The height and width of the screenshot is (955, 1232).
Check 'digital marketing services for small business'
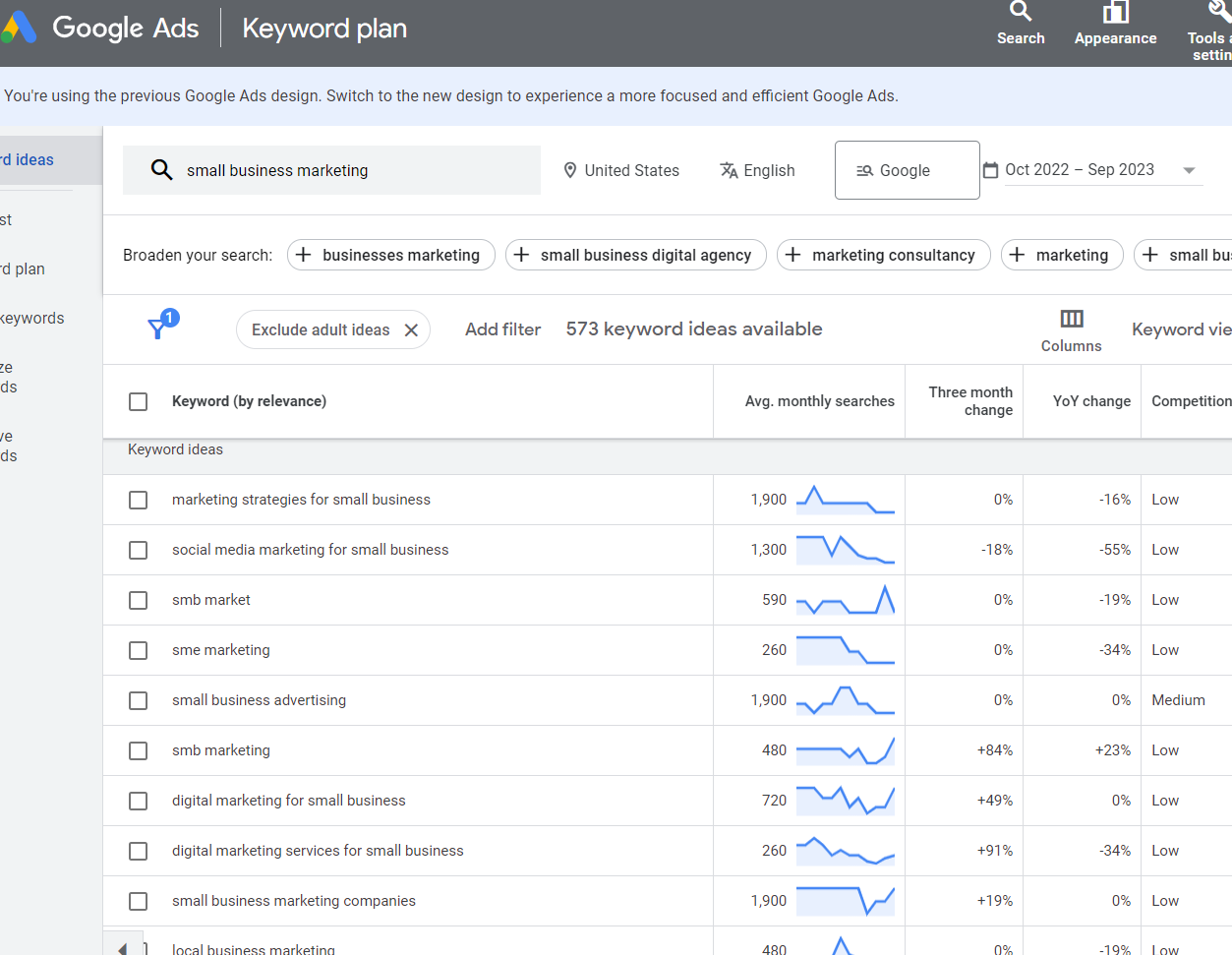point(139,851)
